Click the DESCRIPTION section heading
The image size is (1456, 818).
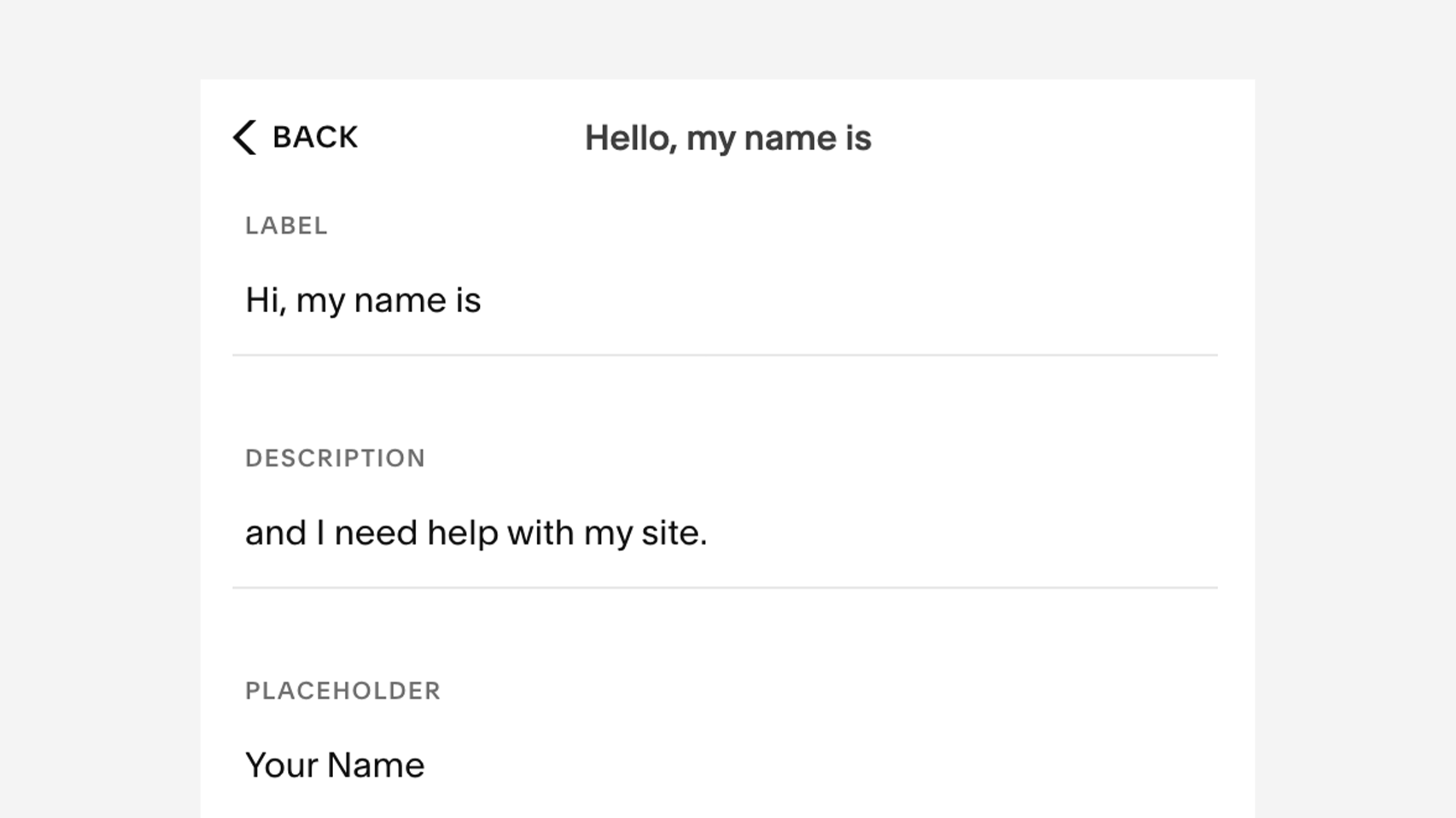coord(335,458)
